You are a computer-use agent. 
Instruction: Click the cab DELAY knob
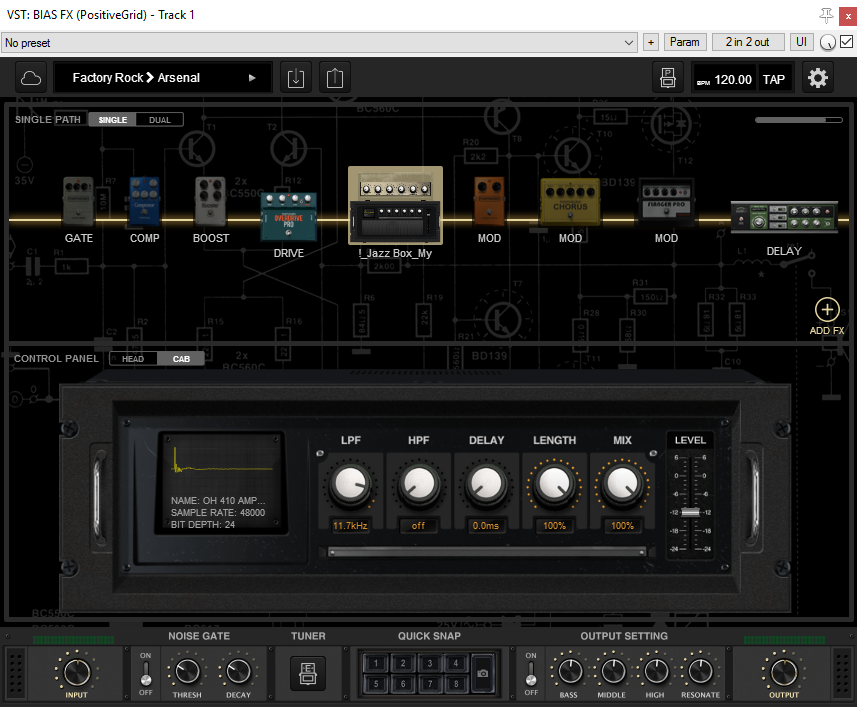point(486,484)
